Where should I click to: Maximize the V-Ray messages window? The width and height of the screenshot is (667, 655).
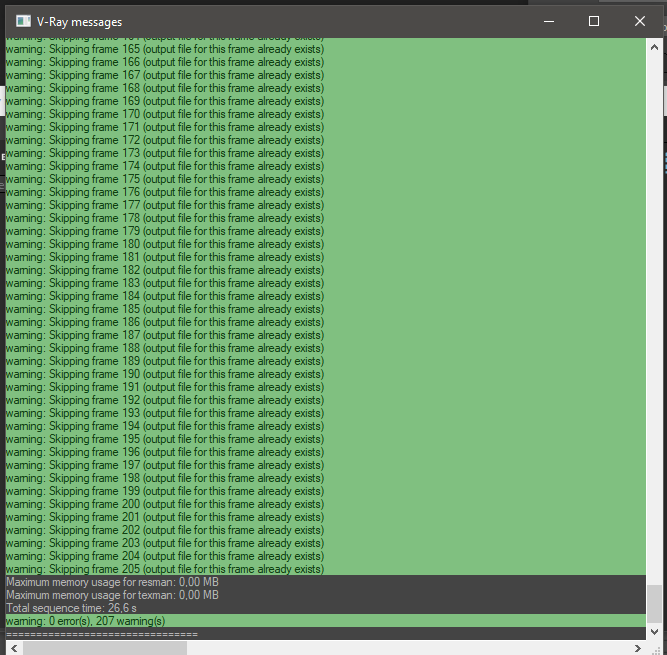coord(594,21)
